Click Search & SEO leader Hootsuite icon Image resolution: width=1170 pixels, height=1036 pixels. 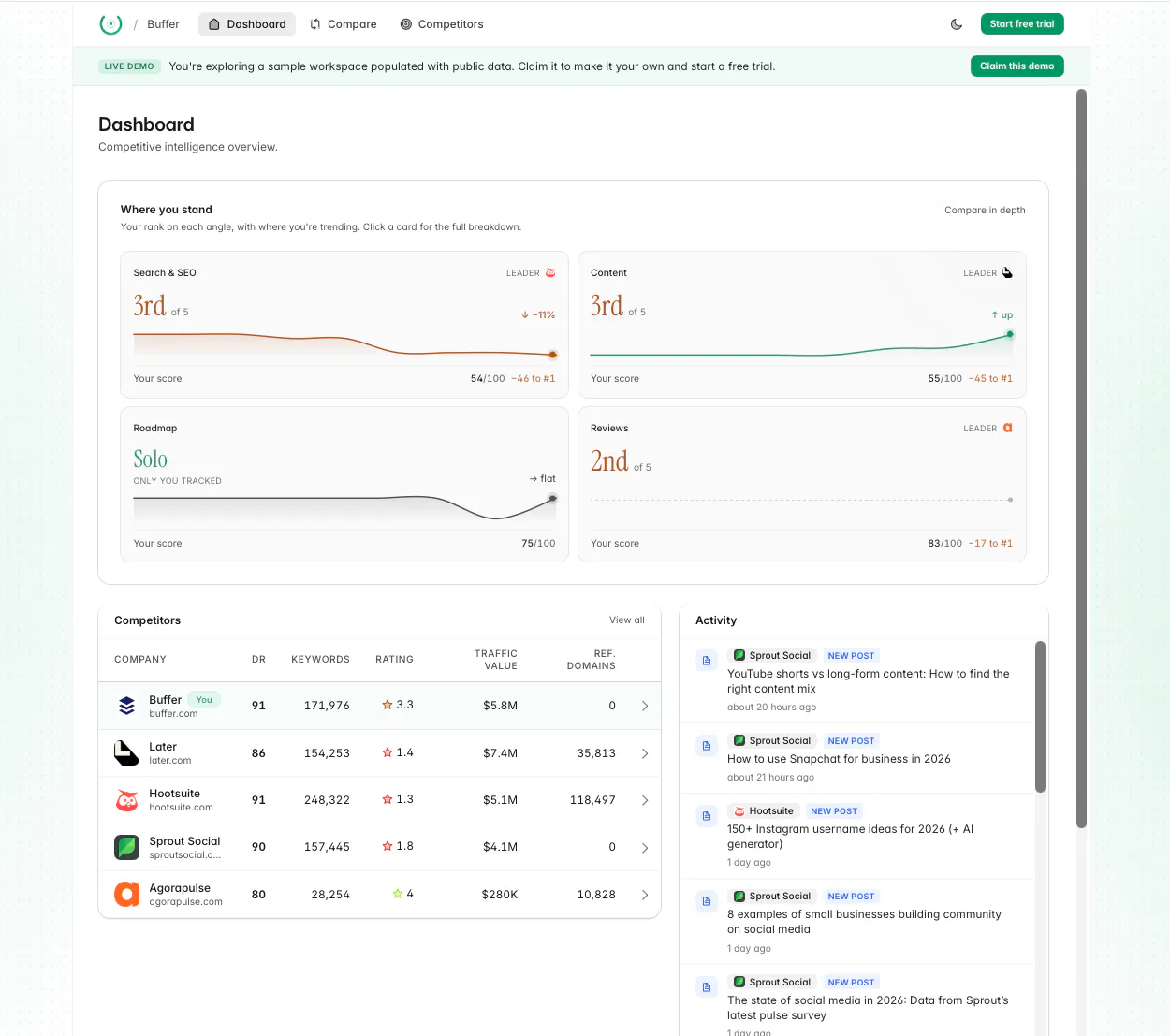pyautogui.click(x=550, y=273)
